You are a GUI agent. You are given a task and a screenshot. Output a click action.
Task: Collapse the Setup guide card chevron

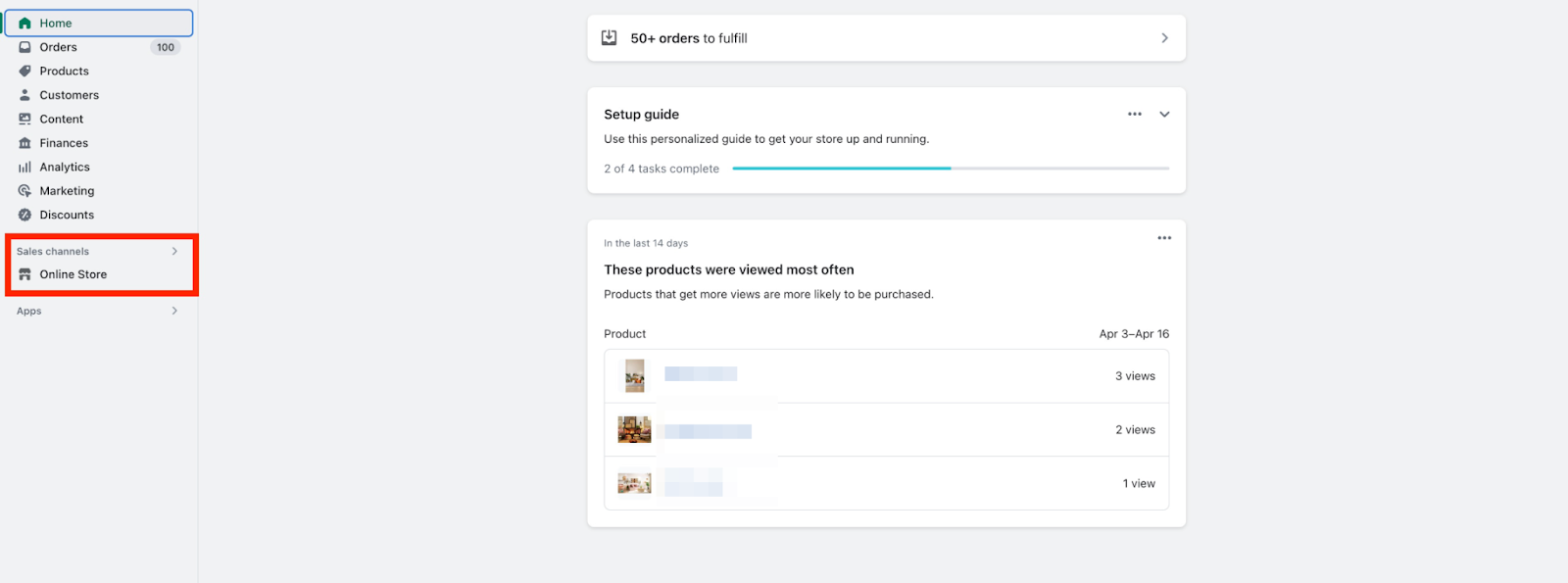click(x=1164, y=114)
